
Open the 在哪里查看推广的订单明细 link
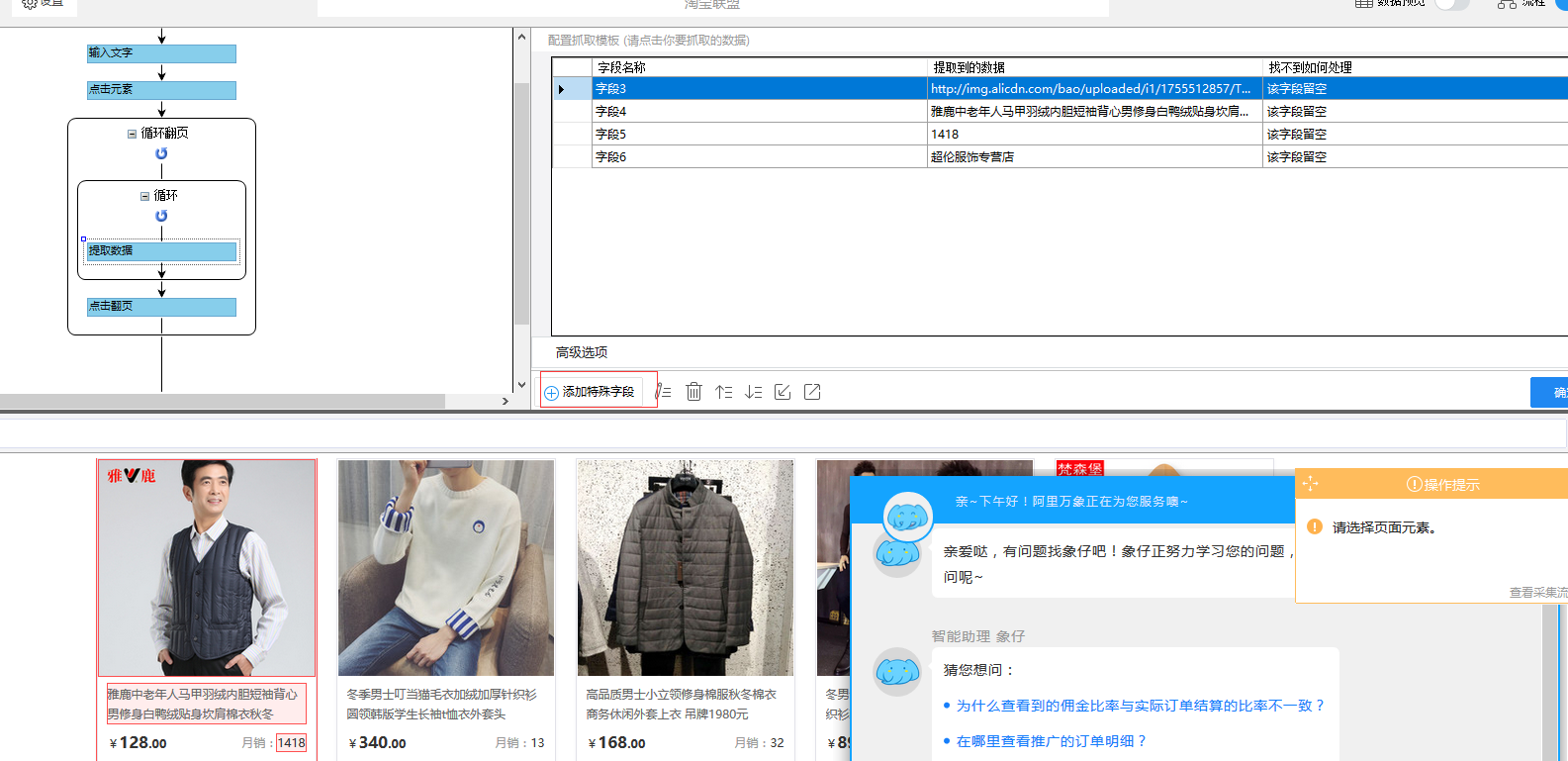click(x=1051, y=741)
